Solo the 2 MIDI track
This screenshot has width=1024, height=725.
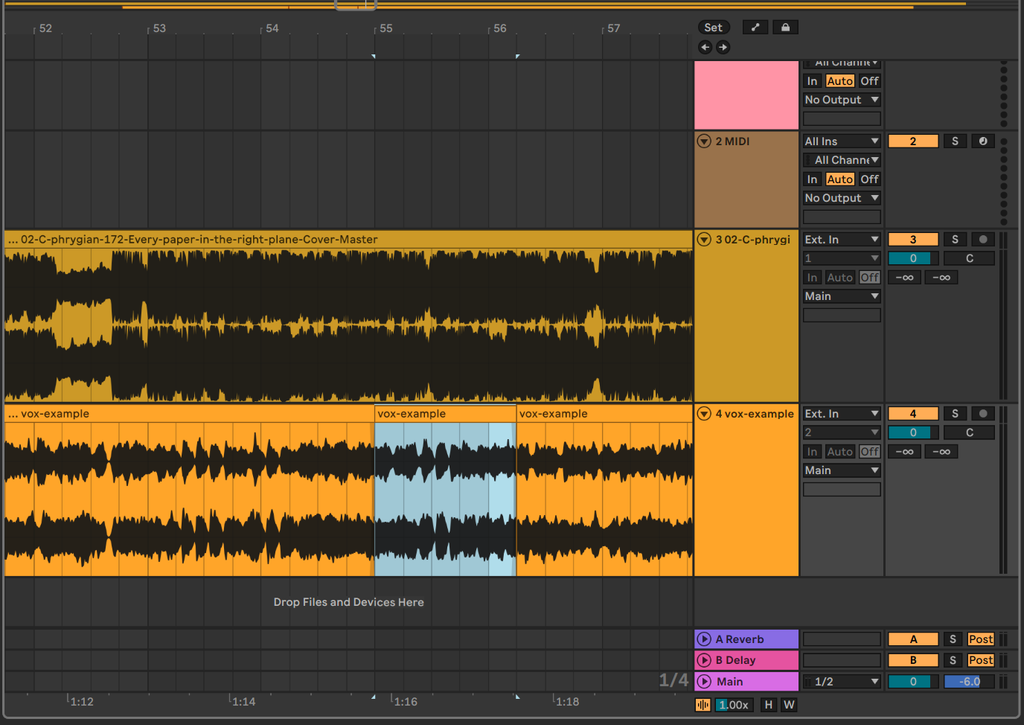[955, 141]
